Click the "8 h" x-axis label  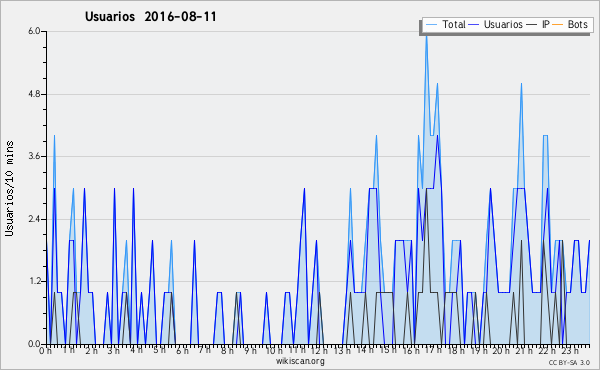pyautogui.click(x=227, y=350)
